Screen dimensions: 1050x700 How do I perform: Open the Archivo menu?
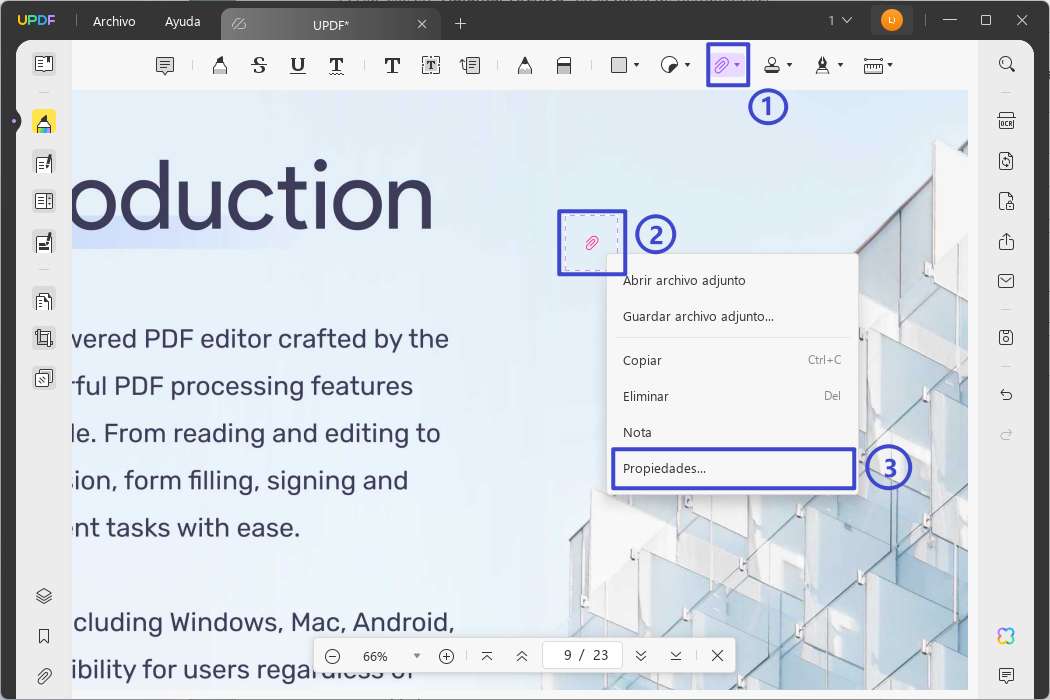coord(113,21)
